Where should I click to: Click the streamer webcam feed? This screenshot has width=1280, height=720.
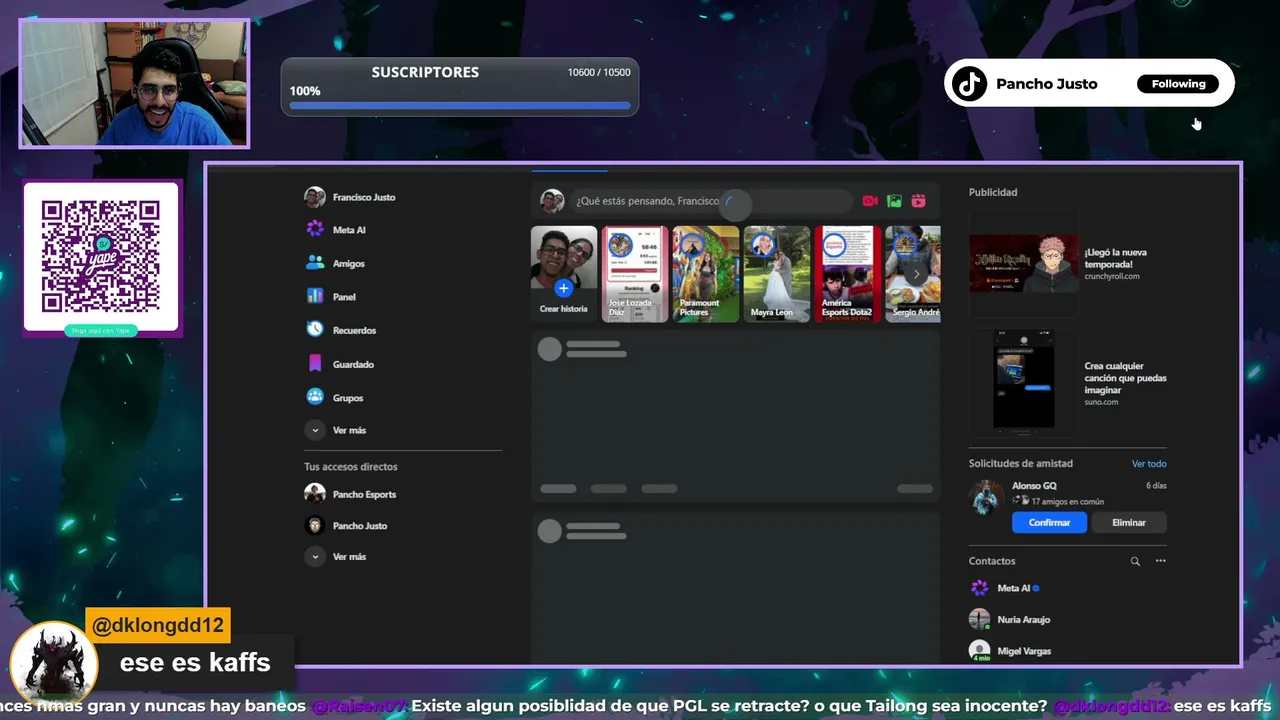tap(134, 84)
